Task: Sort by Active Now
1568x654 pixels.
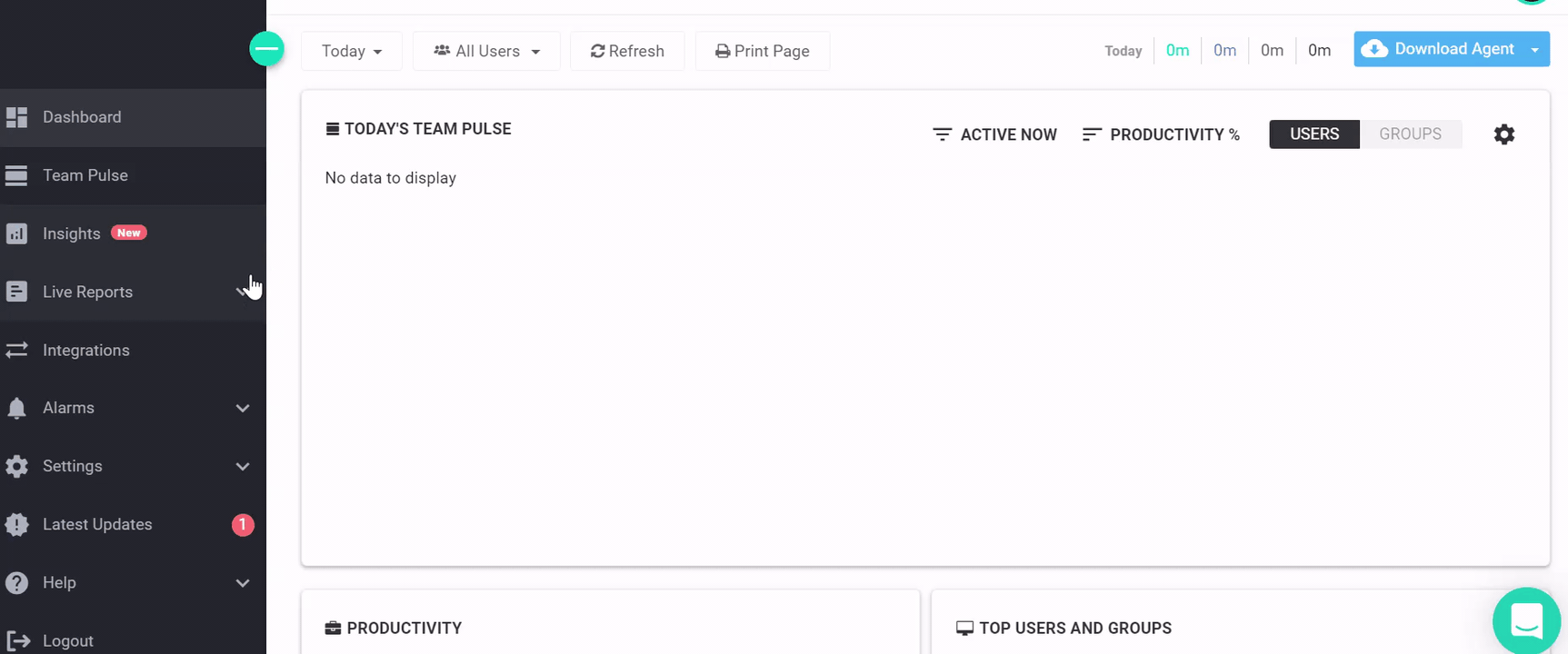Action: (995, 134)
